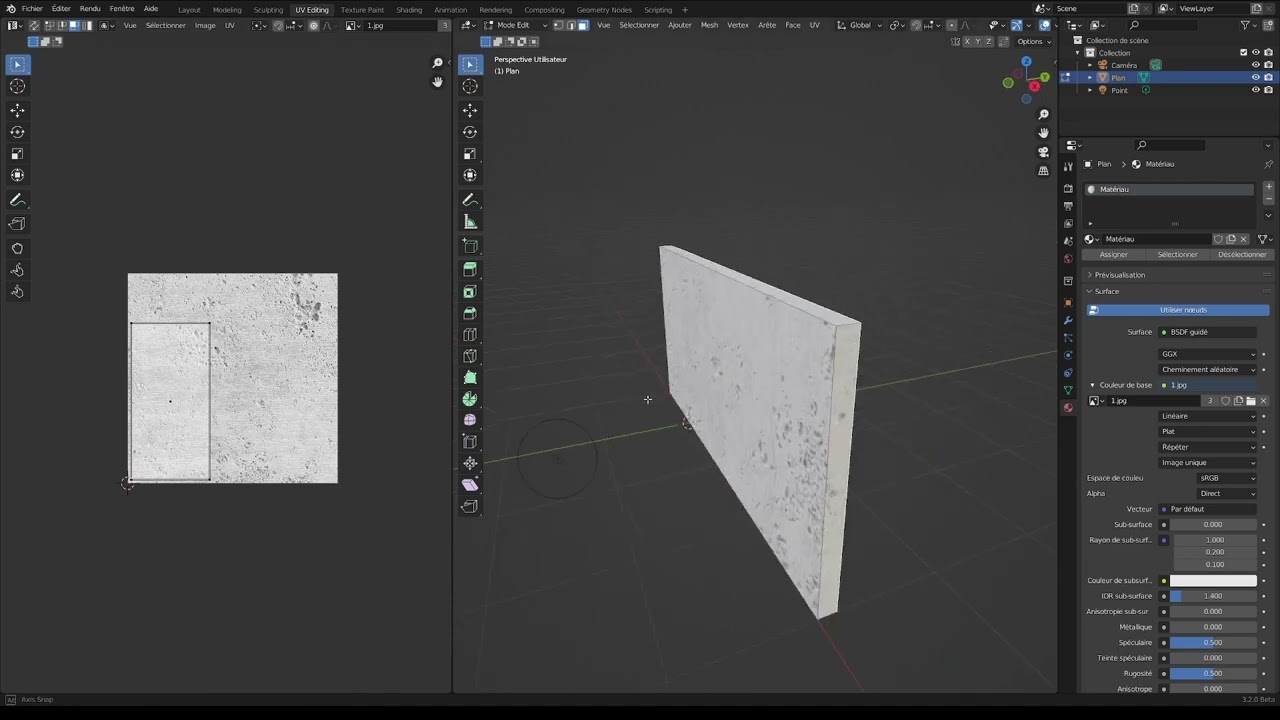Select the Spin tool
Viewport: 1280px width, 720px height.
pyautogui.click(x=470, y=399)
